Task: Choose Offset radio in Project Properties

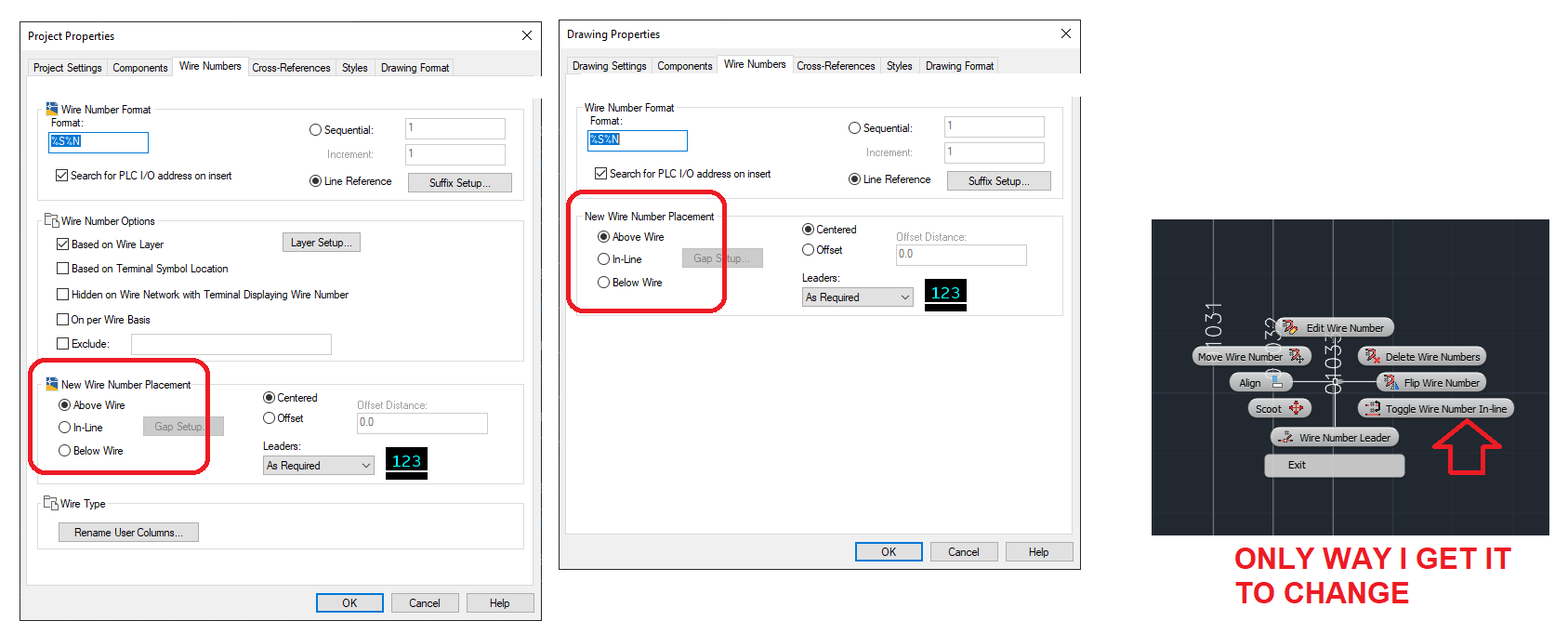Action: (x=269, y=418)
